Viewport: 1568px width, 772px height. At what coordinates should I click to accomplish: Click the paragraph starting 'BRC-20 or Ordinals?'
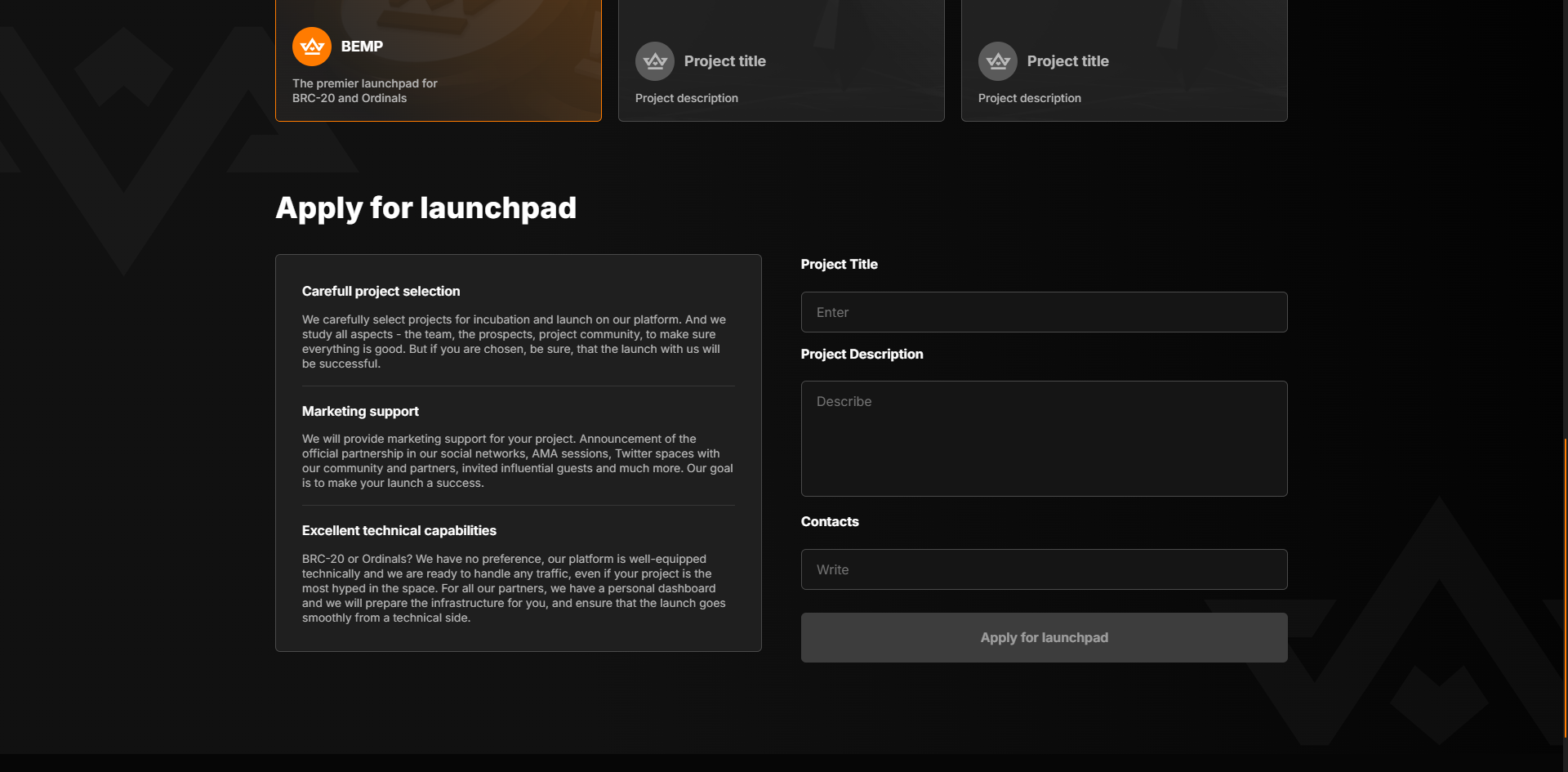514,588
